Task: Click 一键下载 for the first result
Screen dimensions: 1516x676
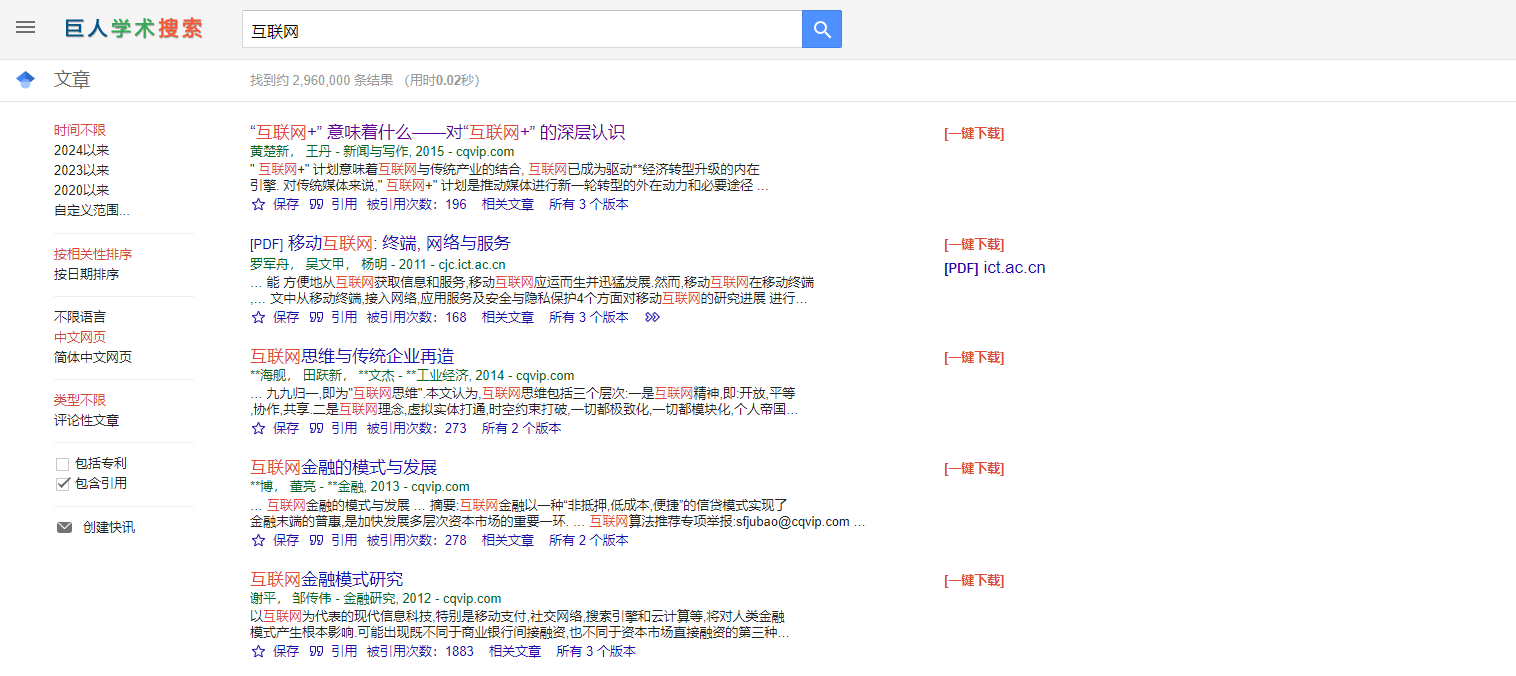Action: (x=973, y=133)
